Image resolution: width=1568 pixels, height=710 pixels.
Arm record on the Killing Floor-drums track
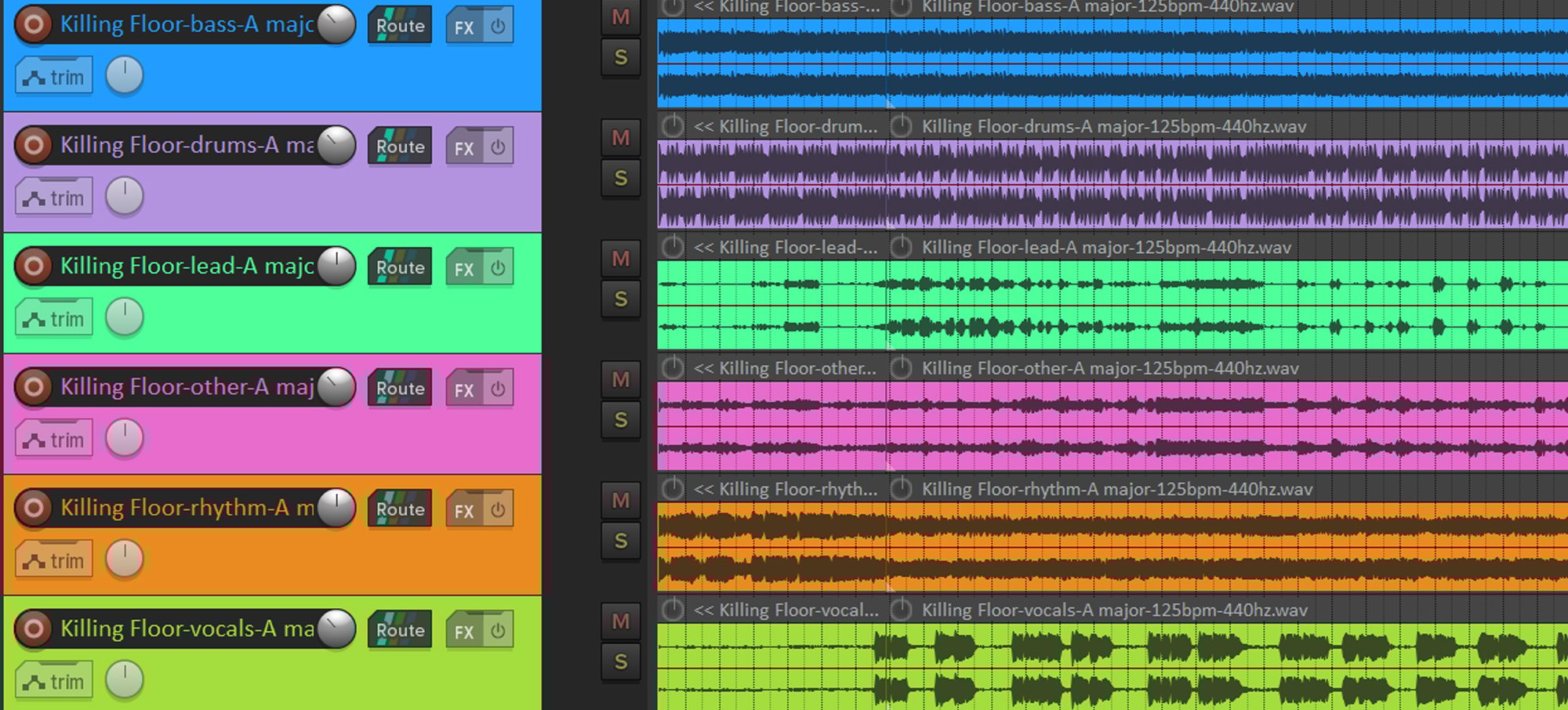pyautogui.click(x=34, y=145)
